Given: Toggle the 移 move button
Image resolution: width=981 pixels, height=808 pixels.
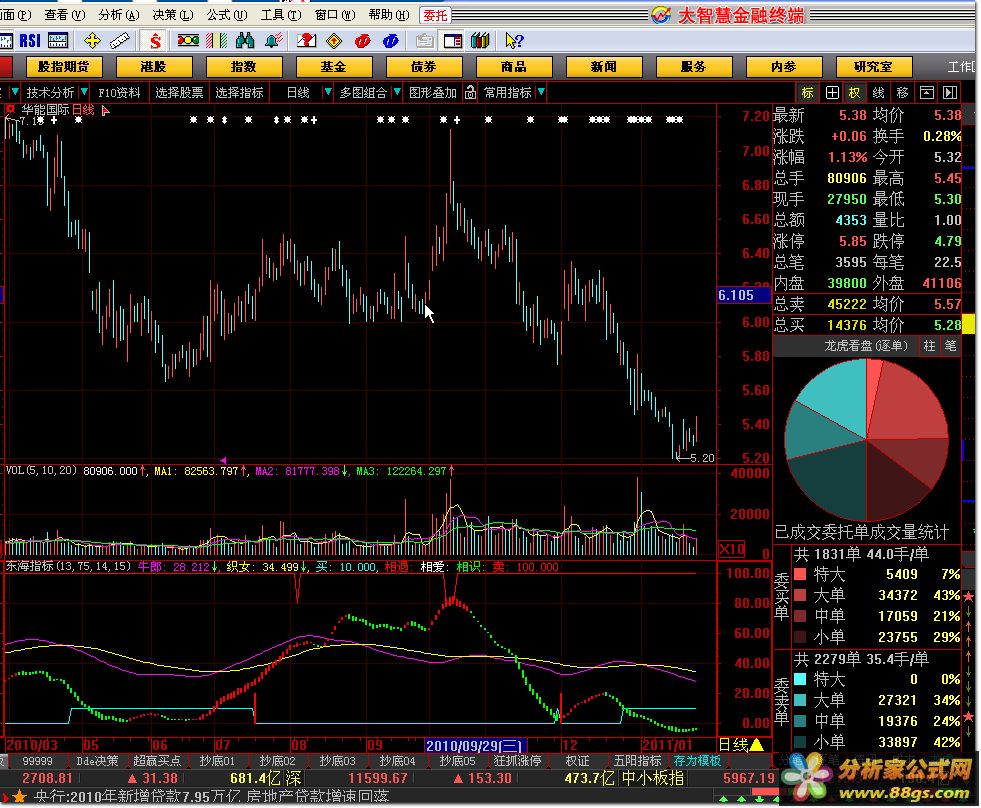Looking at the screenshot, I should pyautogui.click(x=902, y=93).
